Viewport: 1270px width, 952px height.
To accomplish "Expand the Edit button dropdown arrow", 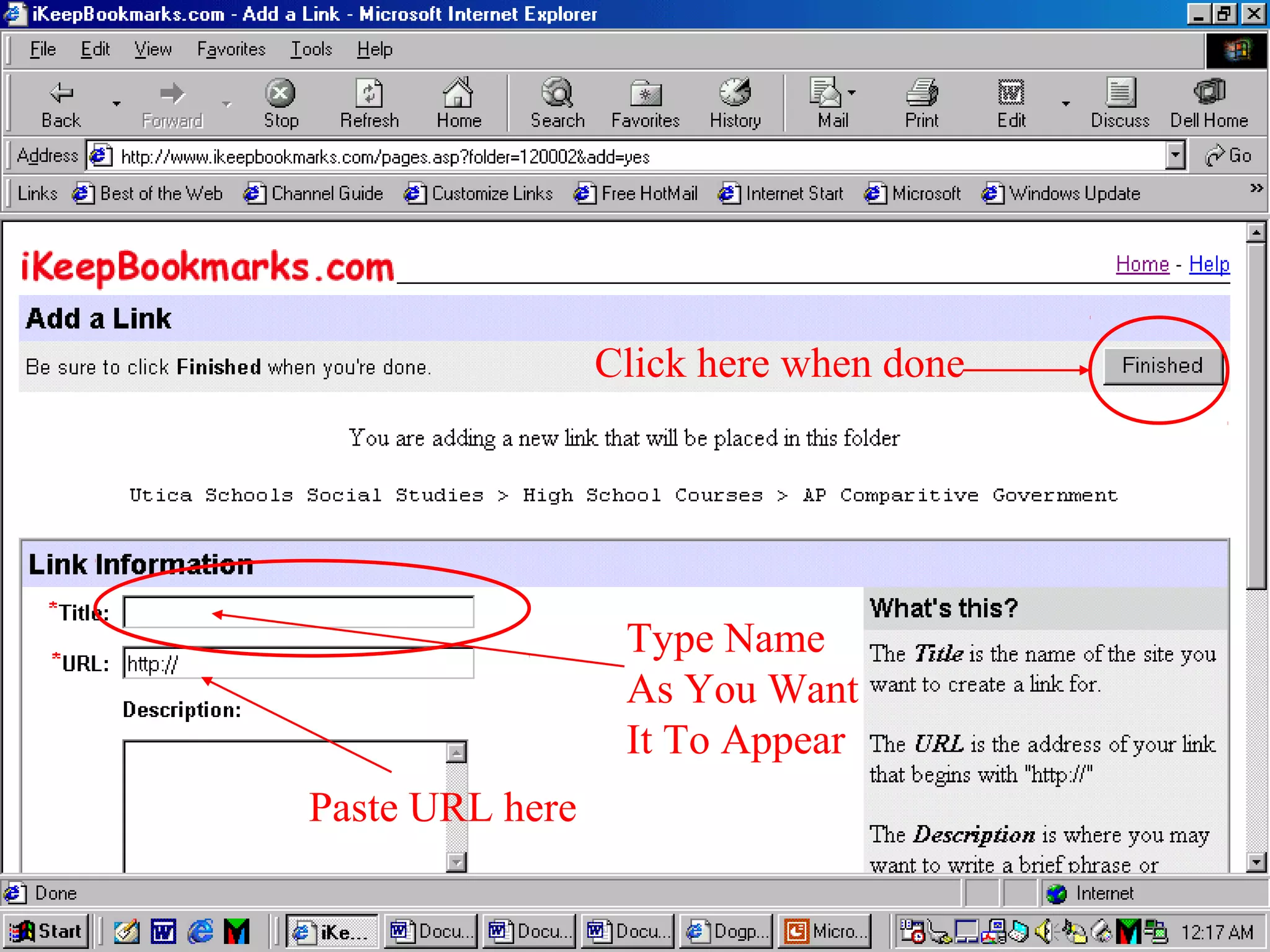I will click(x=1066, y=104).
